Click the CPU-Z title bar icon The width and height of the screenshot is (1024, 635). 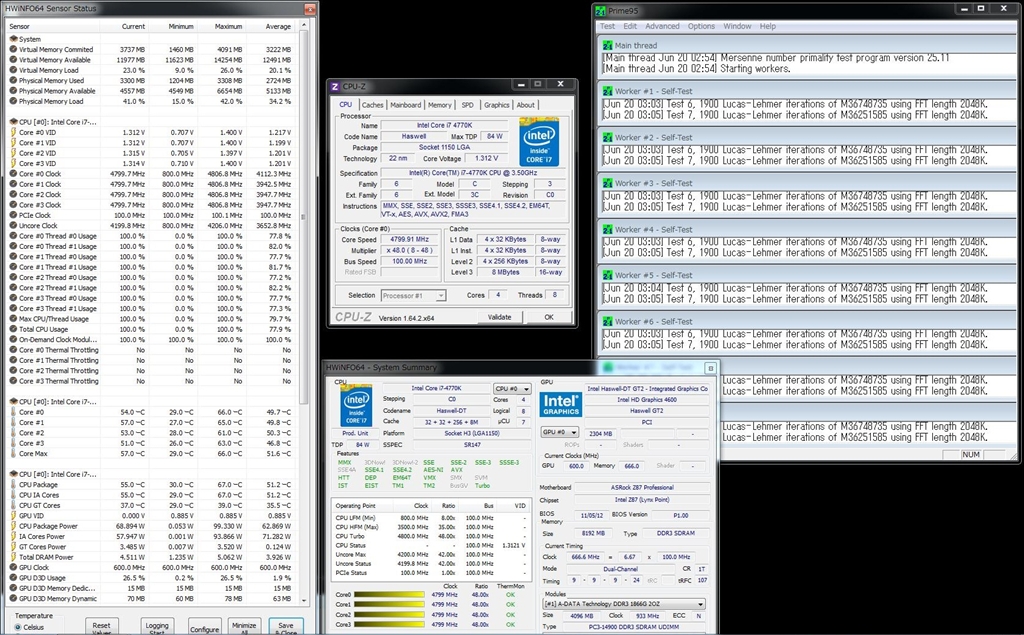click(x=335, y=87)
